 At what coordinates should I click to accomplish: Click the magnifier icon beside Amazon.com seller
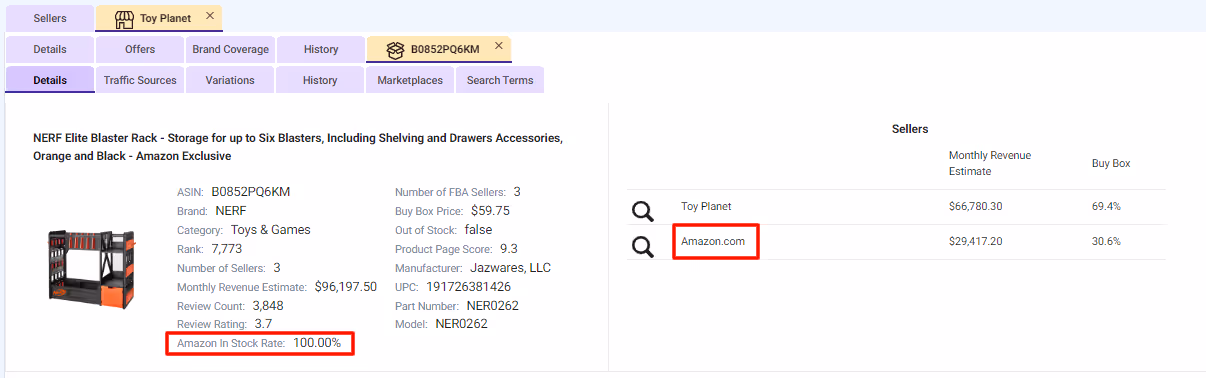[x=642, y=245]
